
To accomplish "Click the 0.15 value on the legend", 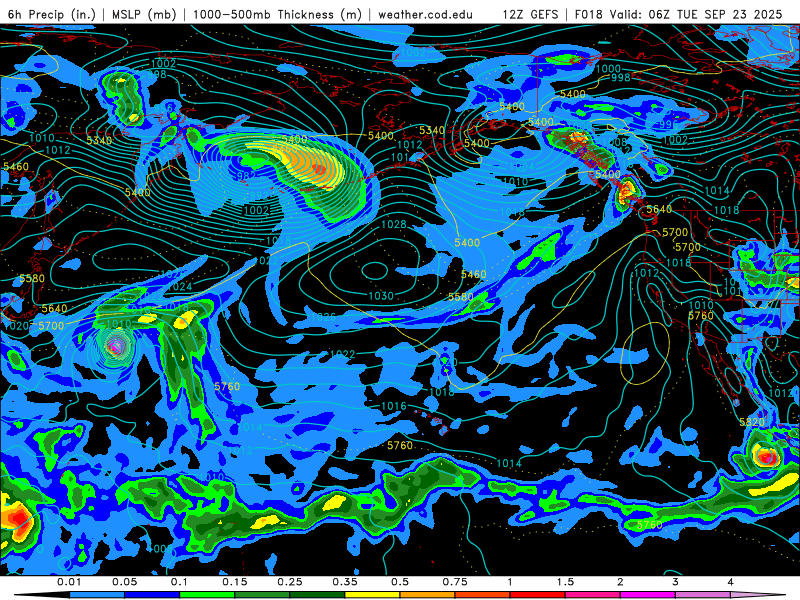I will 235,582.
